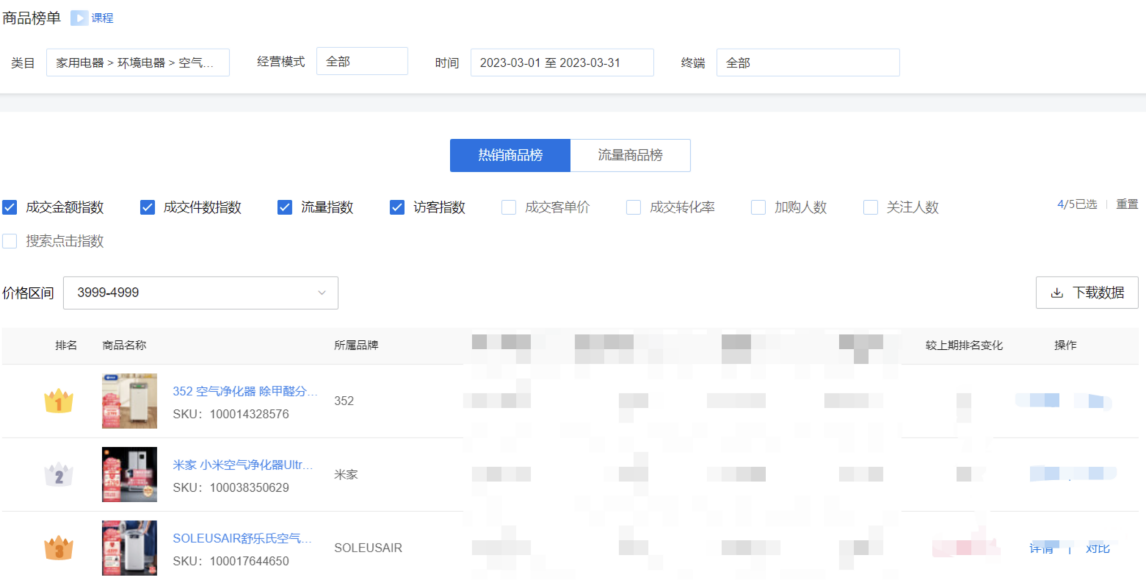Click the gold crown icon for rank 1
The width and height of the screenshot is (1146, 580).
pyautogui.click(x=60, y=397)
